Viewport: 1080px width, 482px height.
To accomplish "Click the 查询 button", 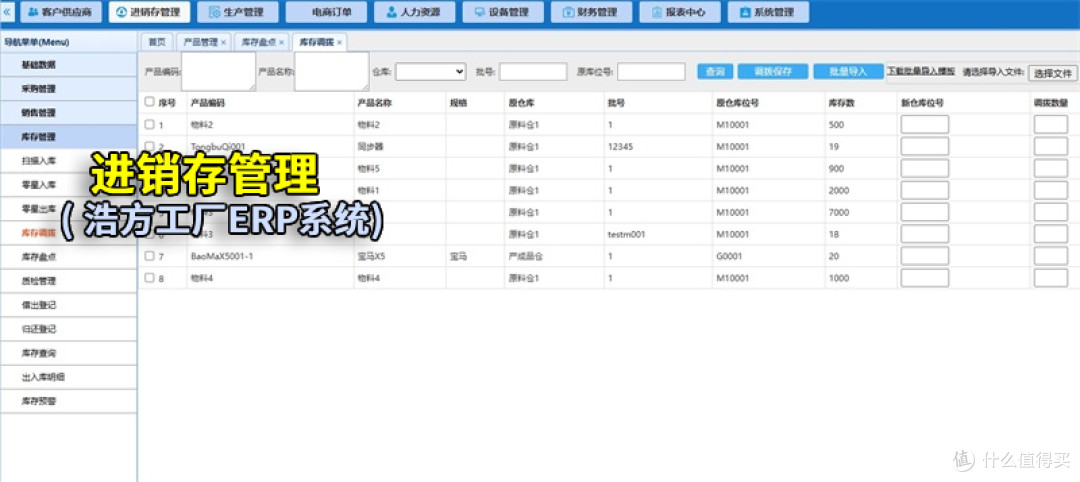I will pyautogui.click(x=715, y=72).
